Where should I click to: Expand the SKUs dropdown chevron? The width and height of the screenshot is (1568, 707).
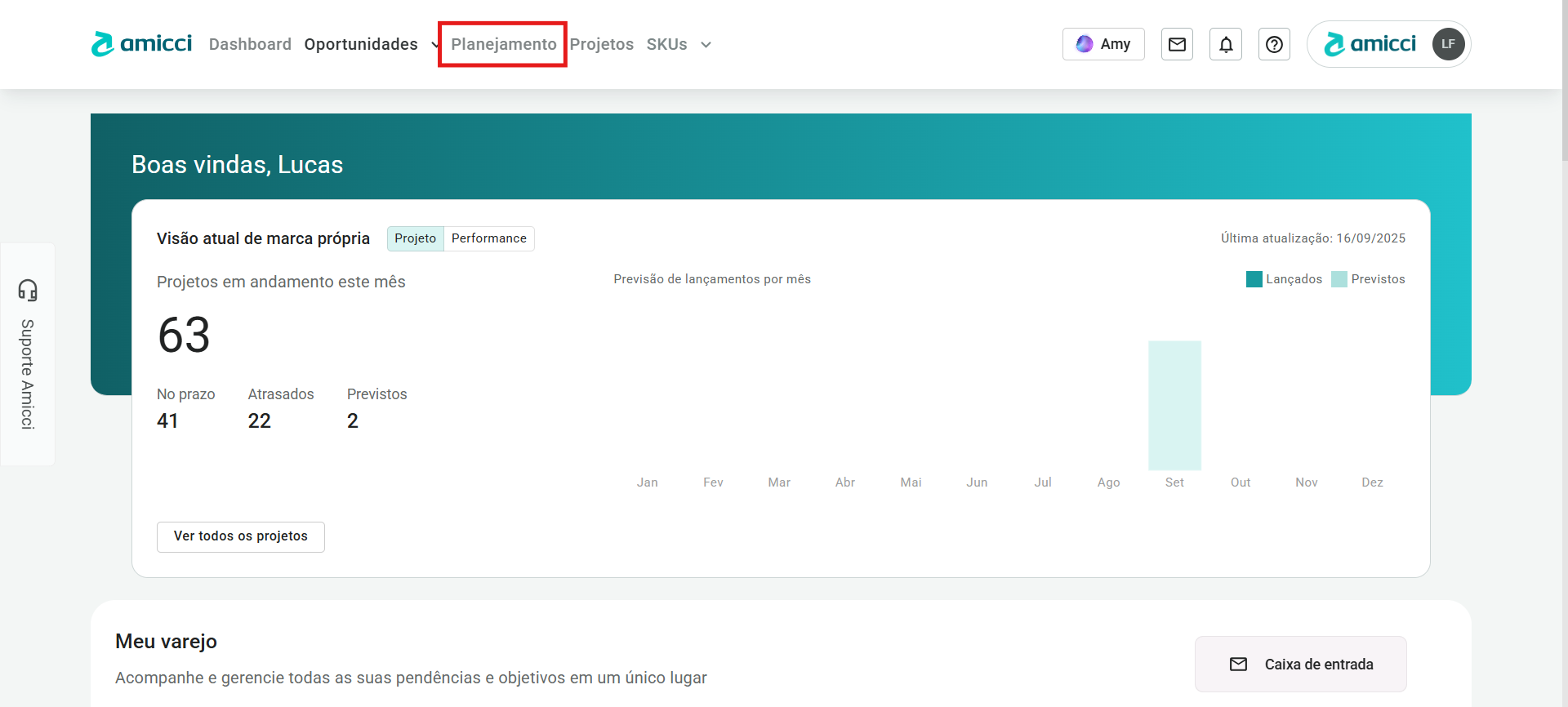pyautogui.click(x=706, y=45)
